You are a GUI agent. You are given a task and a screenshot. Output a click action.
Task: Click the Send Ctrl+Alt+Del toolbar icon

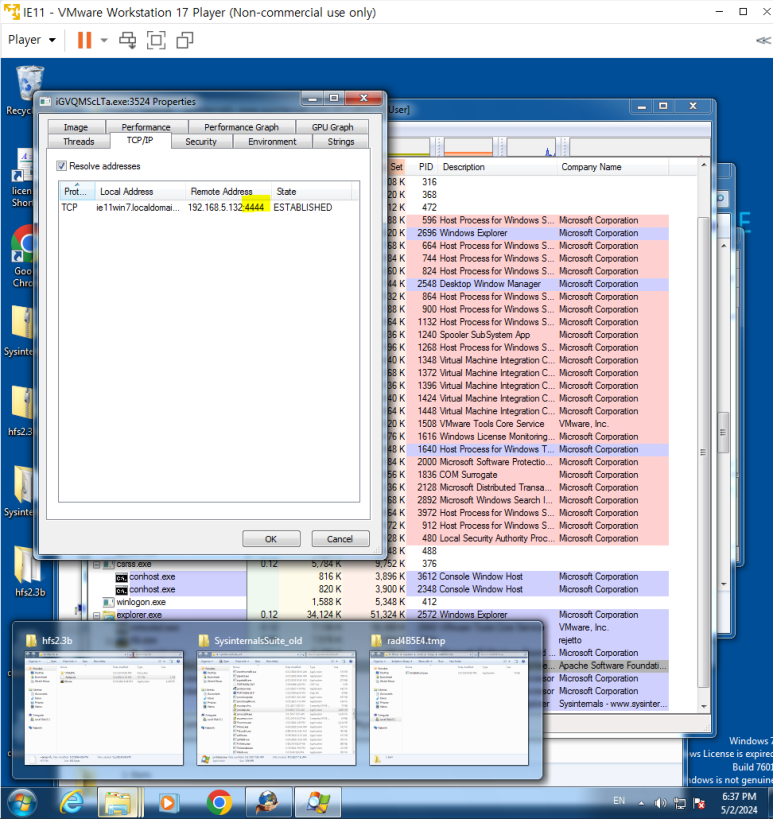click(127, 40)
